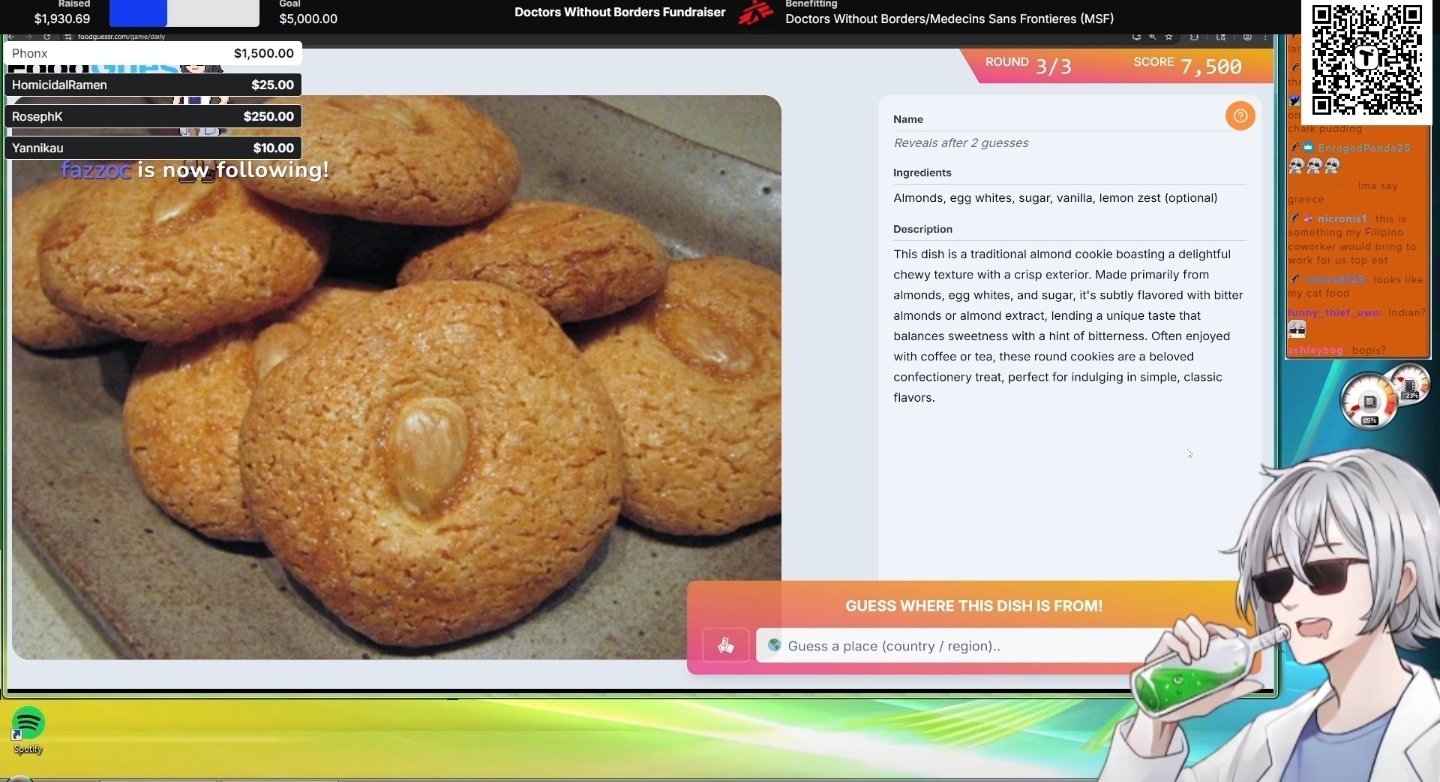Click the 'Ima say greece' chat message
This screenshot has width=1440, height=782.
tap(1343, 192)
